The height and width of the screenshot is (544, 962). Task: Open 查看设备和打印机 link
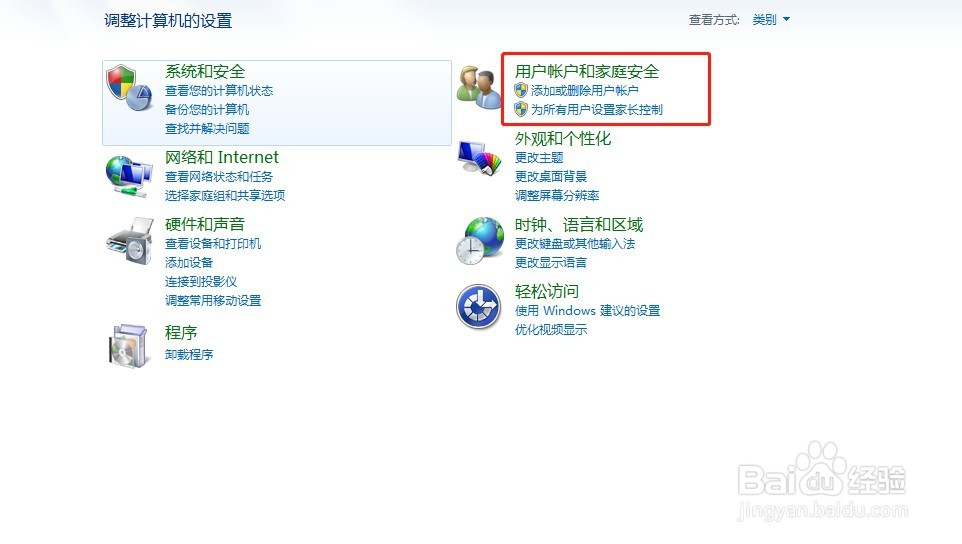(213, 243)
